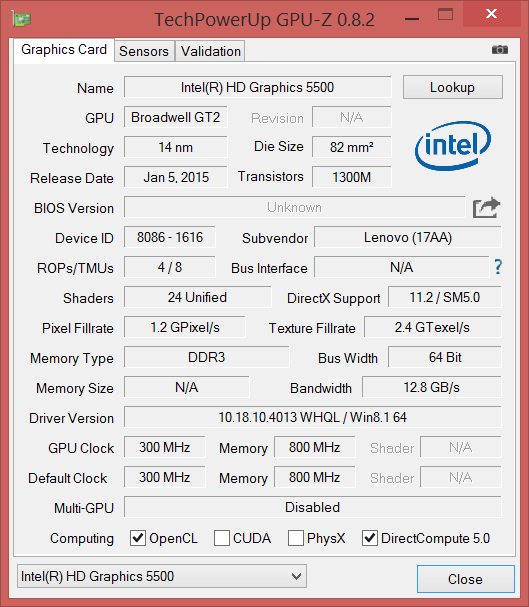Click the GPU-Z app icon in the title bar

click(x=21, y=18)
